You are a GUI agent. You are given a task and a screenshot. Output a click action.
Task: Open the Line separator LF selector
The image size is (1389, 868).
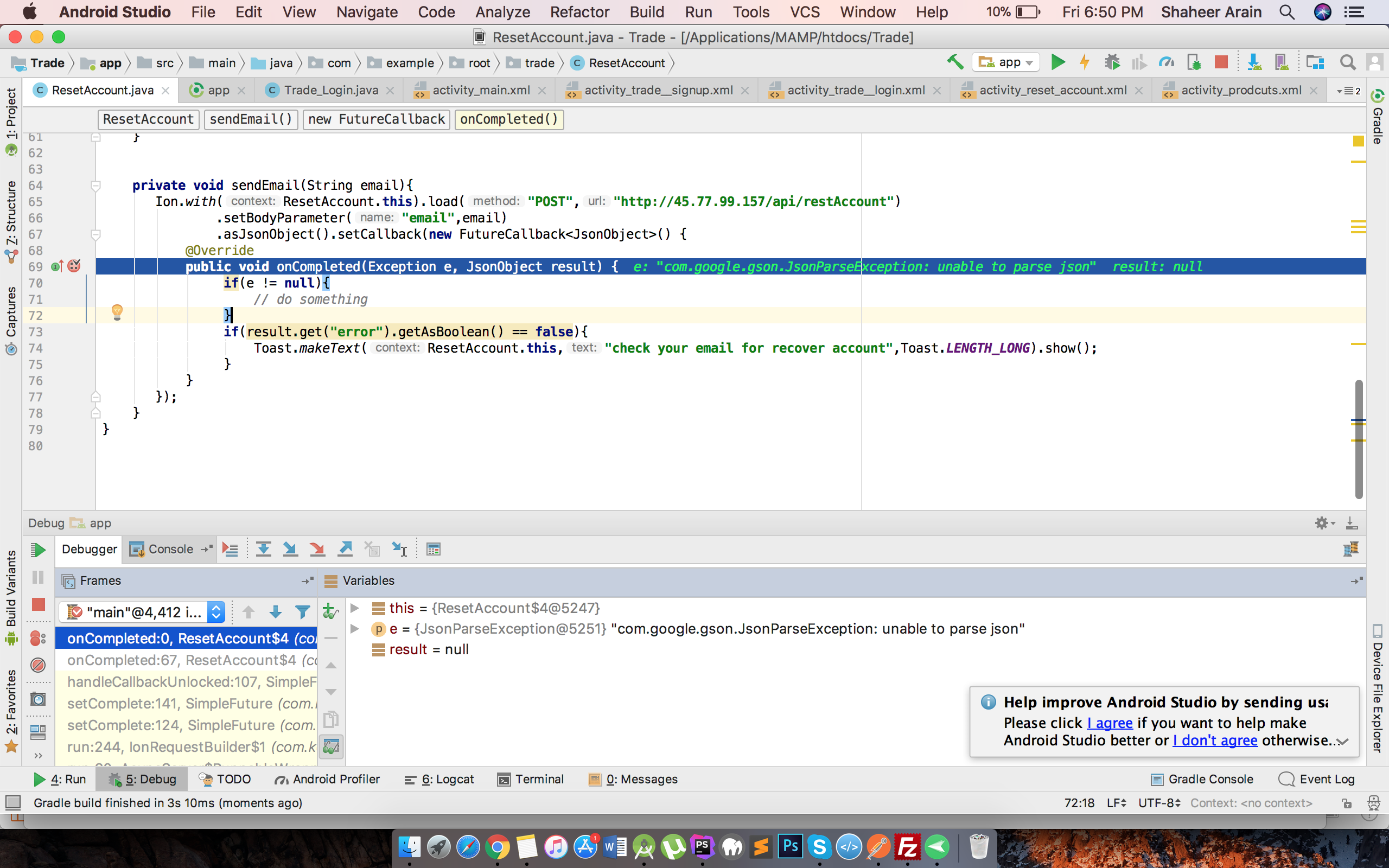(1117, 802)
